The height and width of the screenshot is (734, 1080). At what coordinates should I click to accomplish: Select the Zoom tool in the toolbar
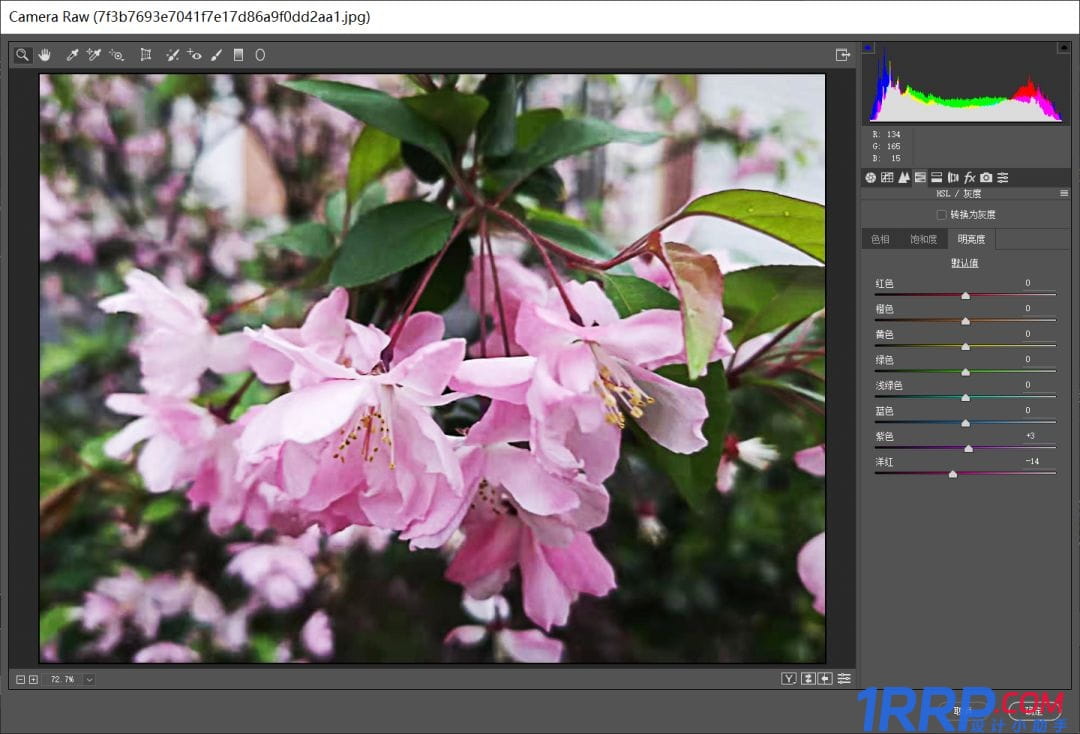[23, 55]
